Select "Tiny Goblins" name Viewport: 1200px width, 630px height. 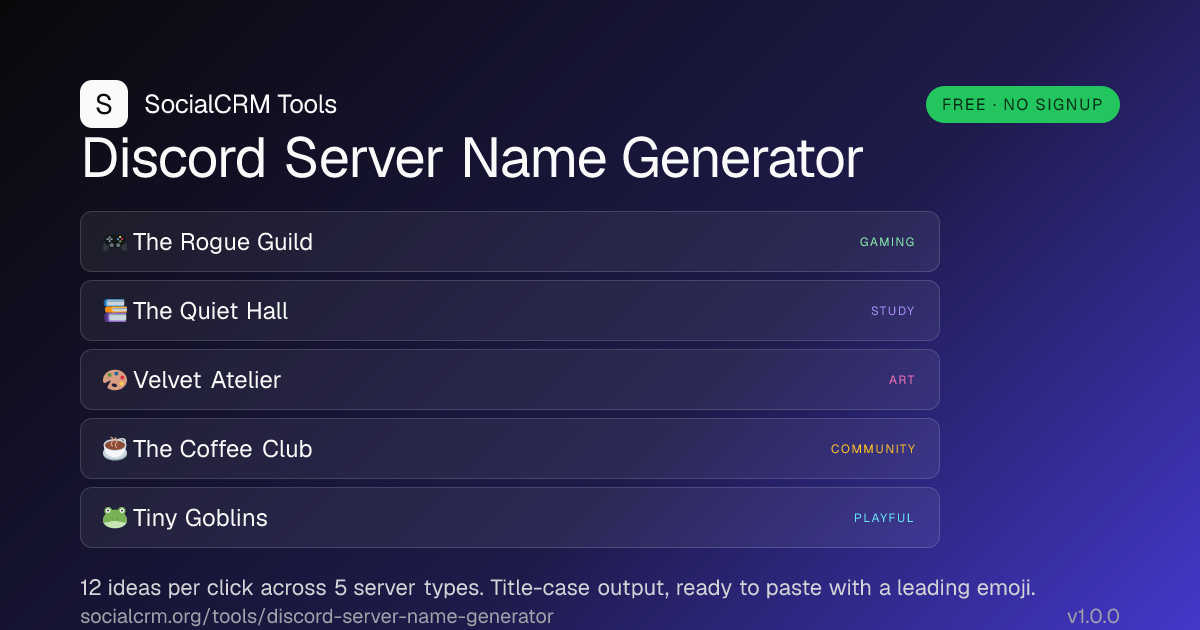[200, 518]
